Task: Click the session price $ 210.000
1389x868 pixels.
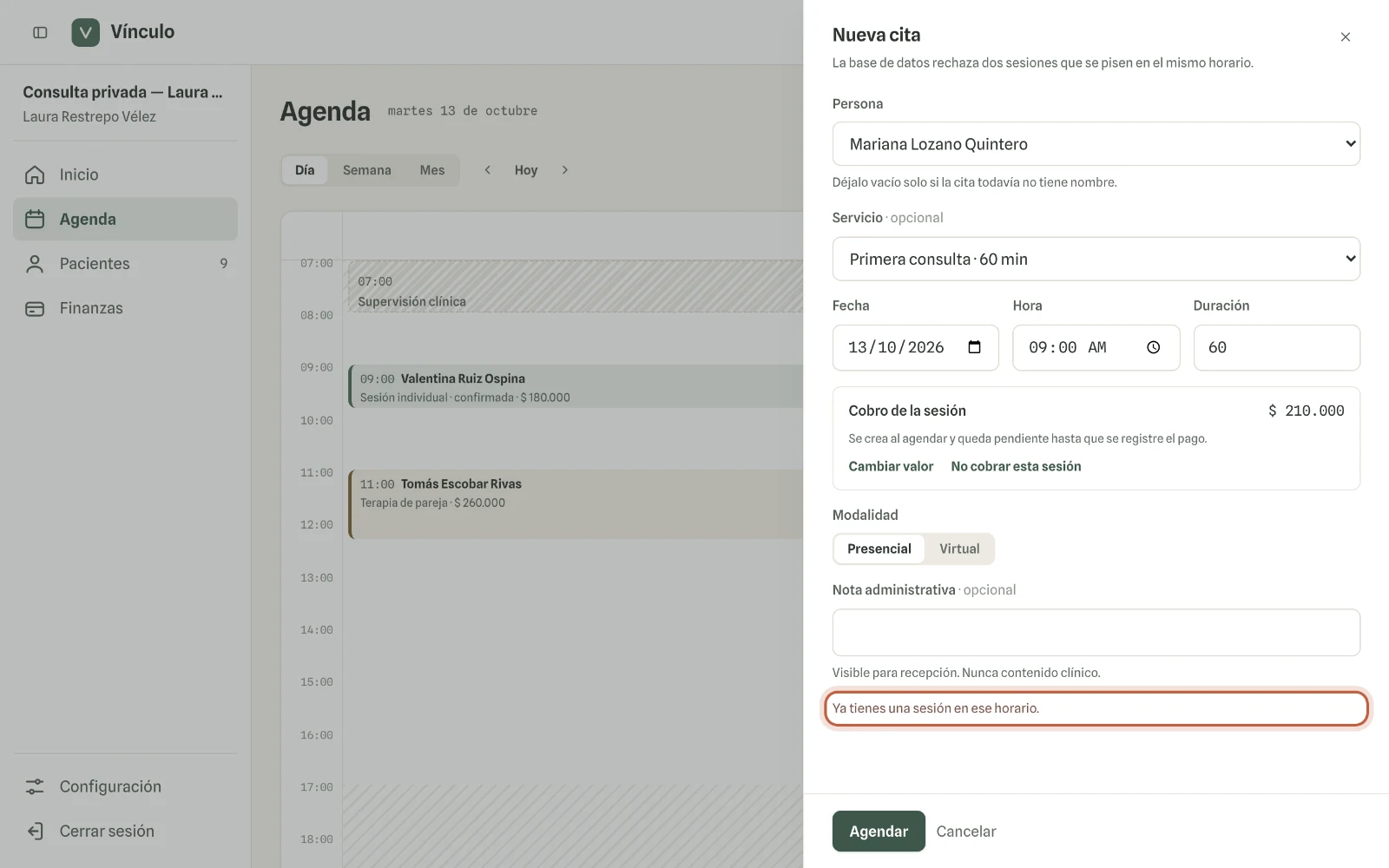Action: click(x=1306, y=411)
